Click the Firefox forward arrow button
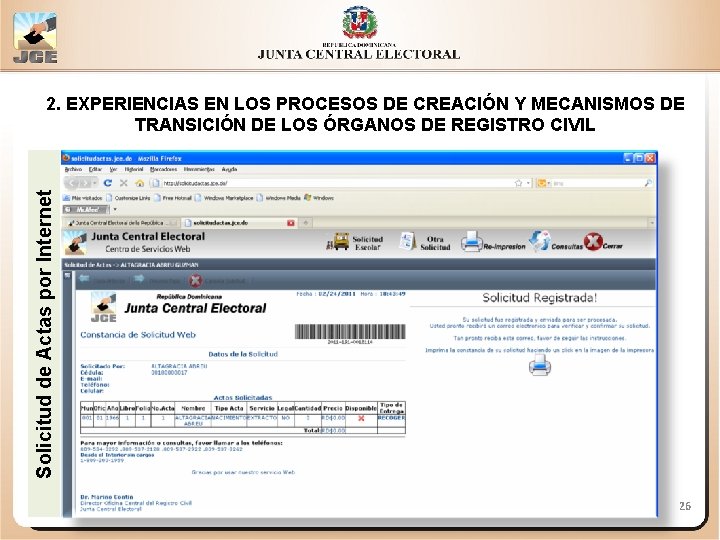The image size is (720, 540). pyautogui.click(x=84, y=183)
